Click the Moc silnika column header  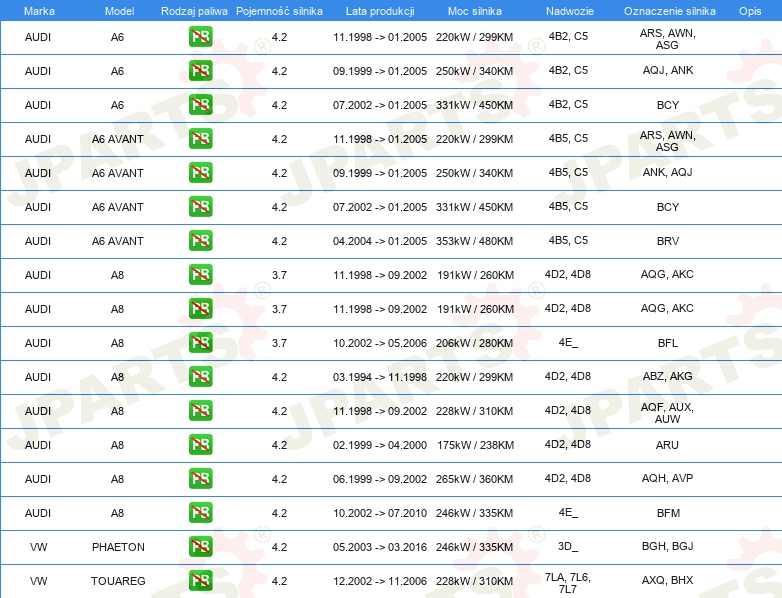point(475,11)
